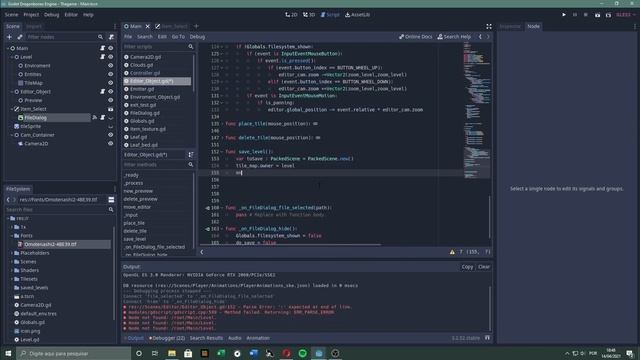
Task: Add a new node with plus icon
Action: (x=9, y=37)
